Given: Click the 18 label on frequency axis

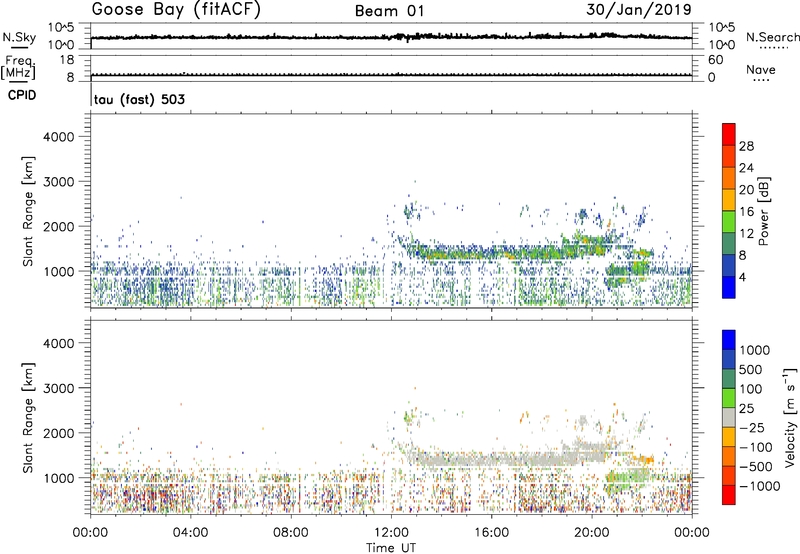Looking at the screenshot, I should [67, 60].
